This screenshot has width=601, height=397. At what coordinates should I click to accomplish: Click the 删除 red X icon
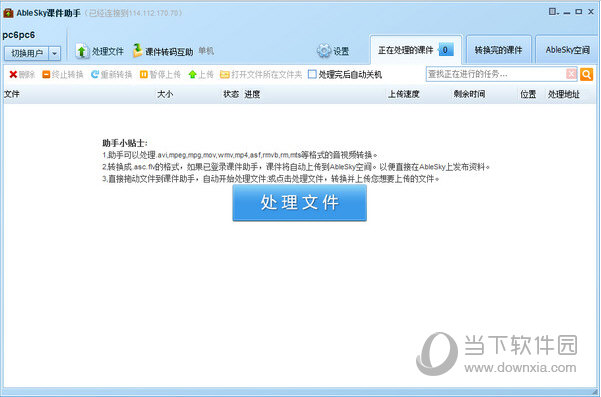13,74
